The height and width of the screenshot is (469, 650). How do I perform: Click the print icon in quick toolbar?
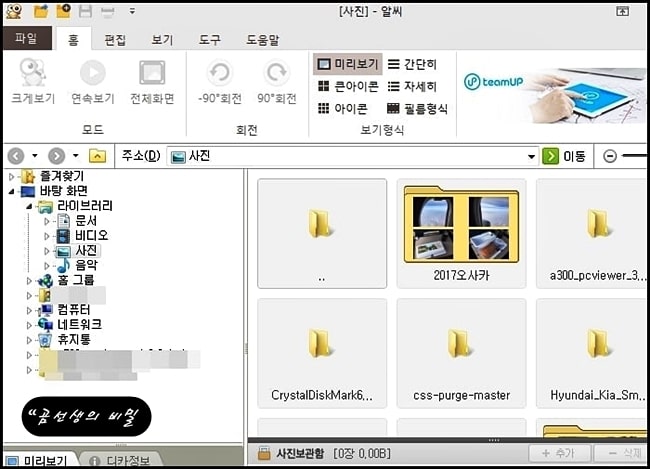[108, 12]
